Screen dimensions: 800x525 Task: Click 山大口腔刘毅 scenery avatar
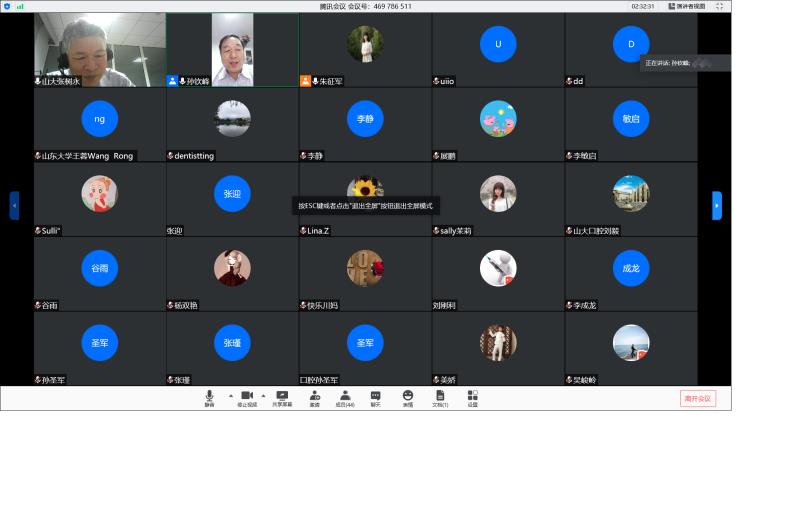pyautogui.click(x=631, y=193)
